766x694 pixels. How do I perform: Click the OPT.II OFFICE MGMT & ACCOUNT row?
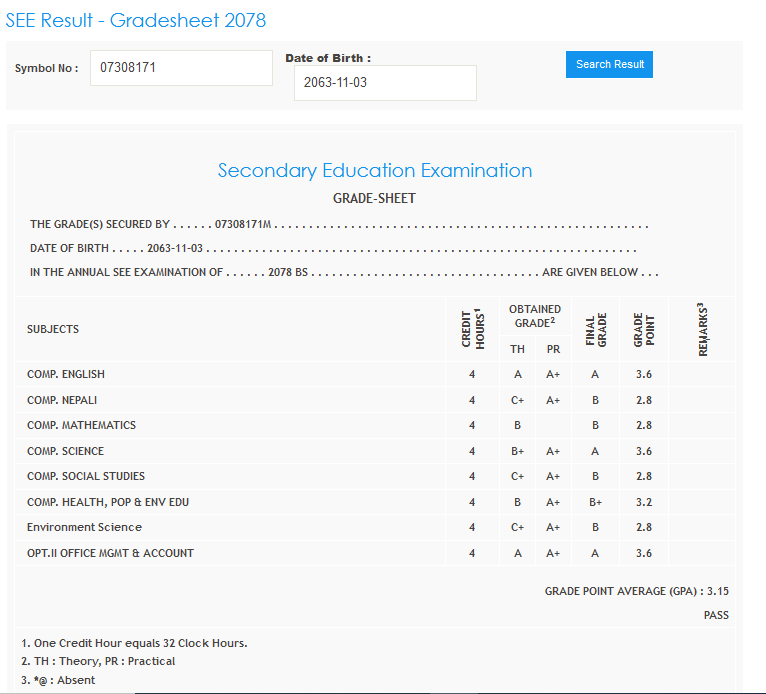pyautogui.click(x=110, y=553)
